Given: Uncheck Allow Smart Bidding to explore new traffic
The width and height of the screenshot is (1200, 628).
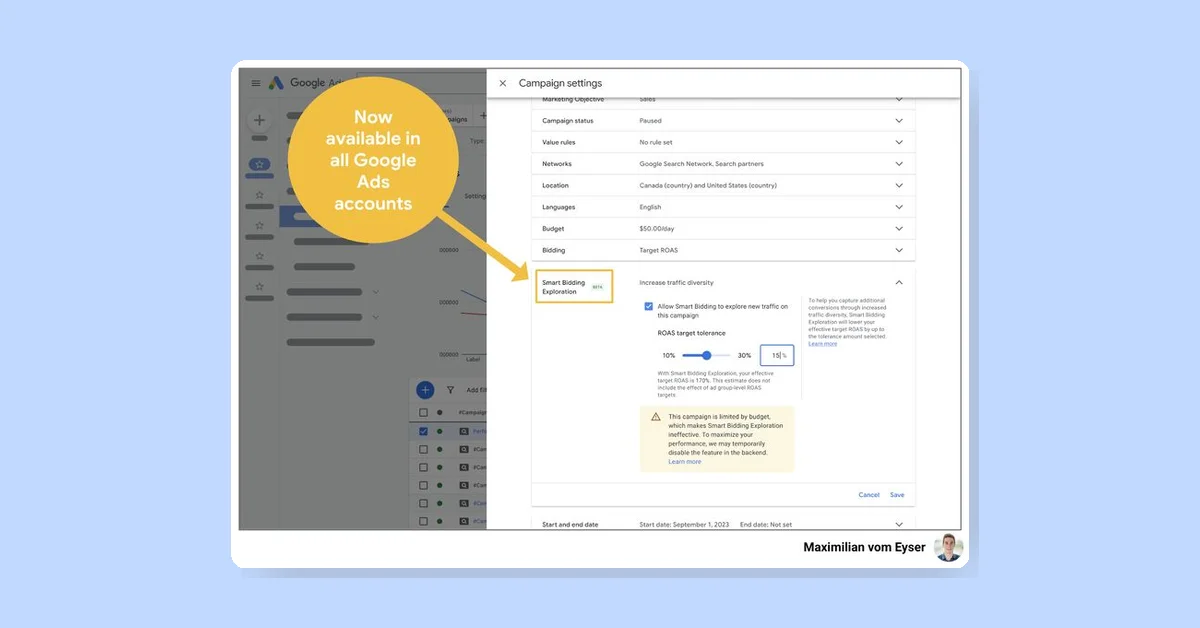Looking at the screenshot, I should point(649,306).
